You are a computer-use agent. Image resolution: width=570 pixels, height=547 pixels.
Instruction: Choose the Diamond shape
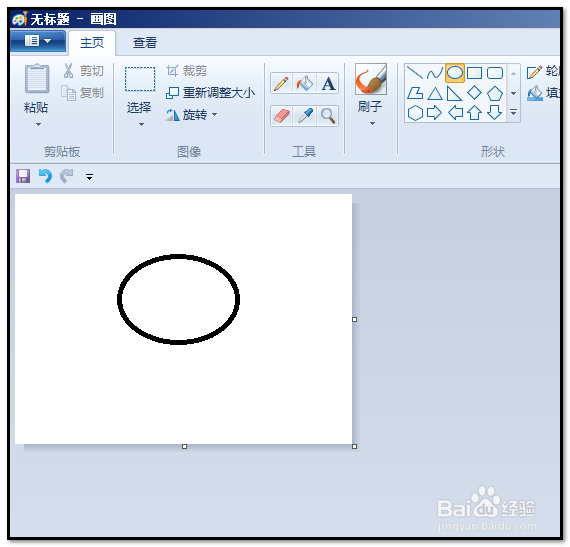point(474,93)
